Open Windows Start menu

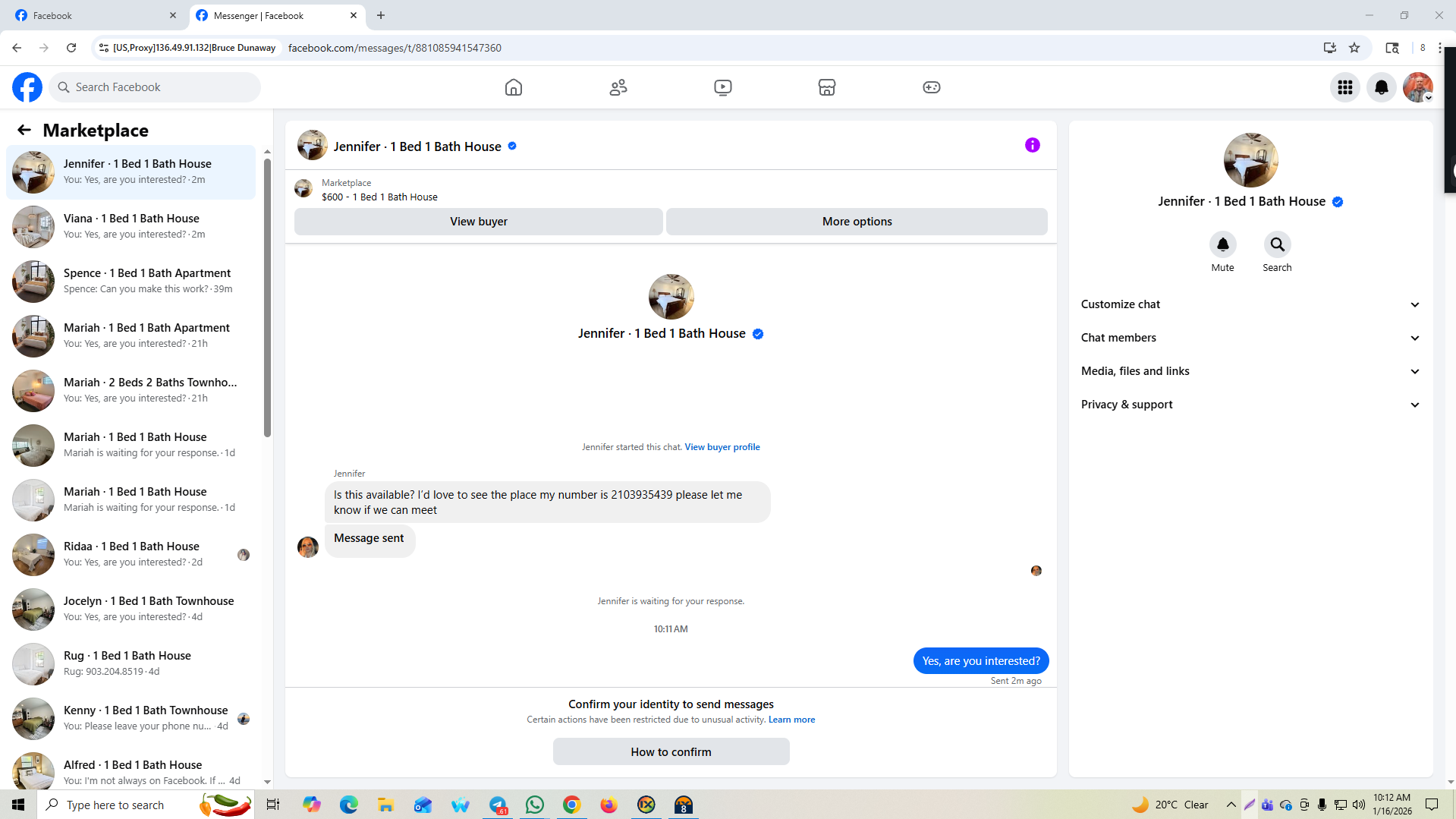[18, 805]
